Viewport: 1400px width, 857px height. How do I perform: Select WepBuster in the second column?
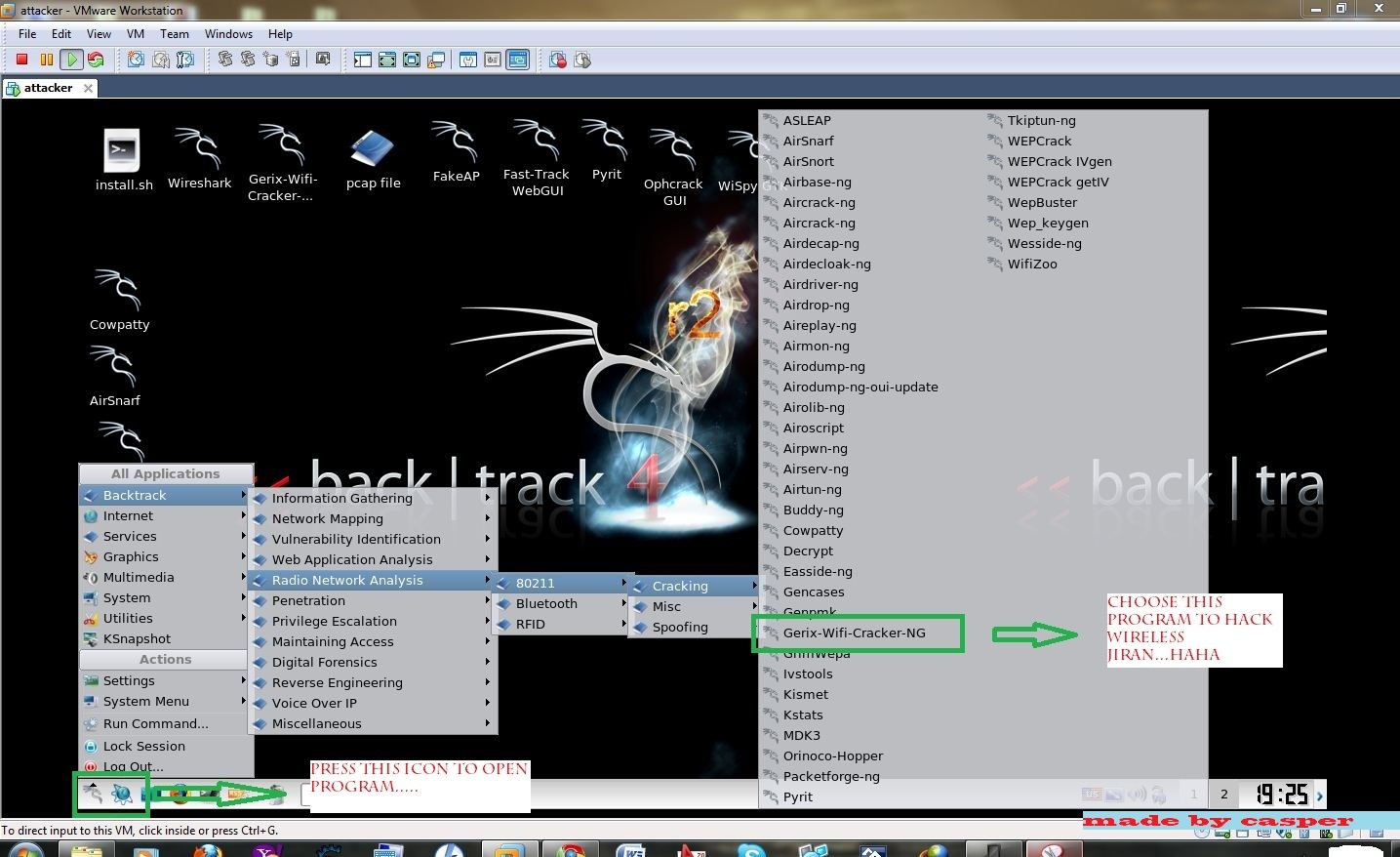(1042, 202)
